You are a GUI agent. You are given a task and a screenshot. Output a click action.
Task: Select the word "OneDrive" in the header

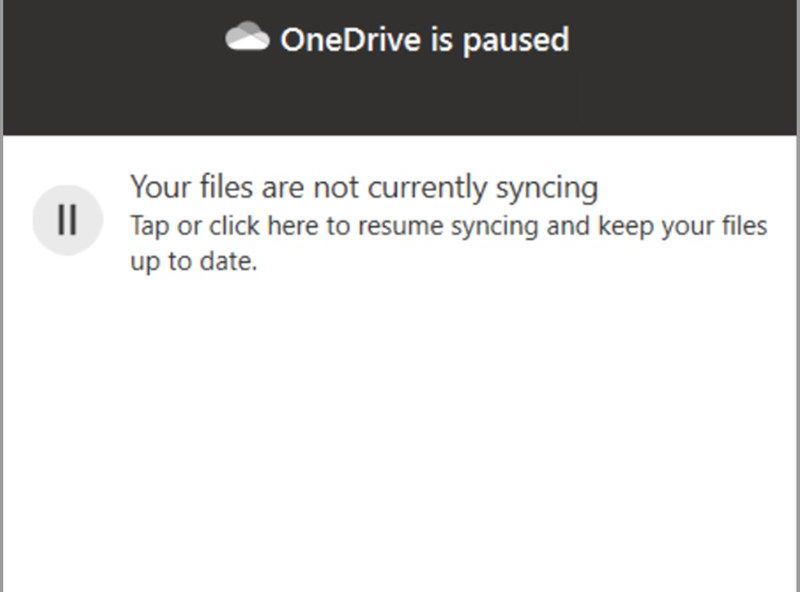pyautogui.click(x=351, y=39)
